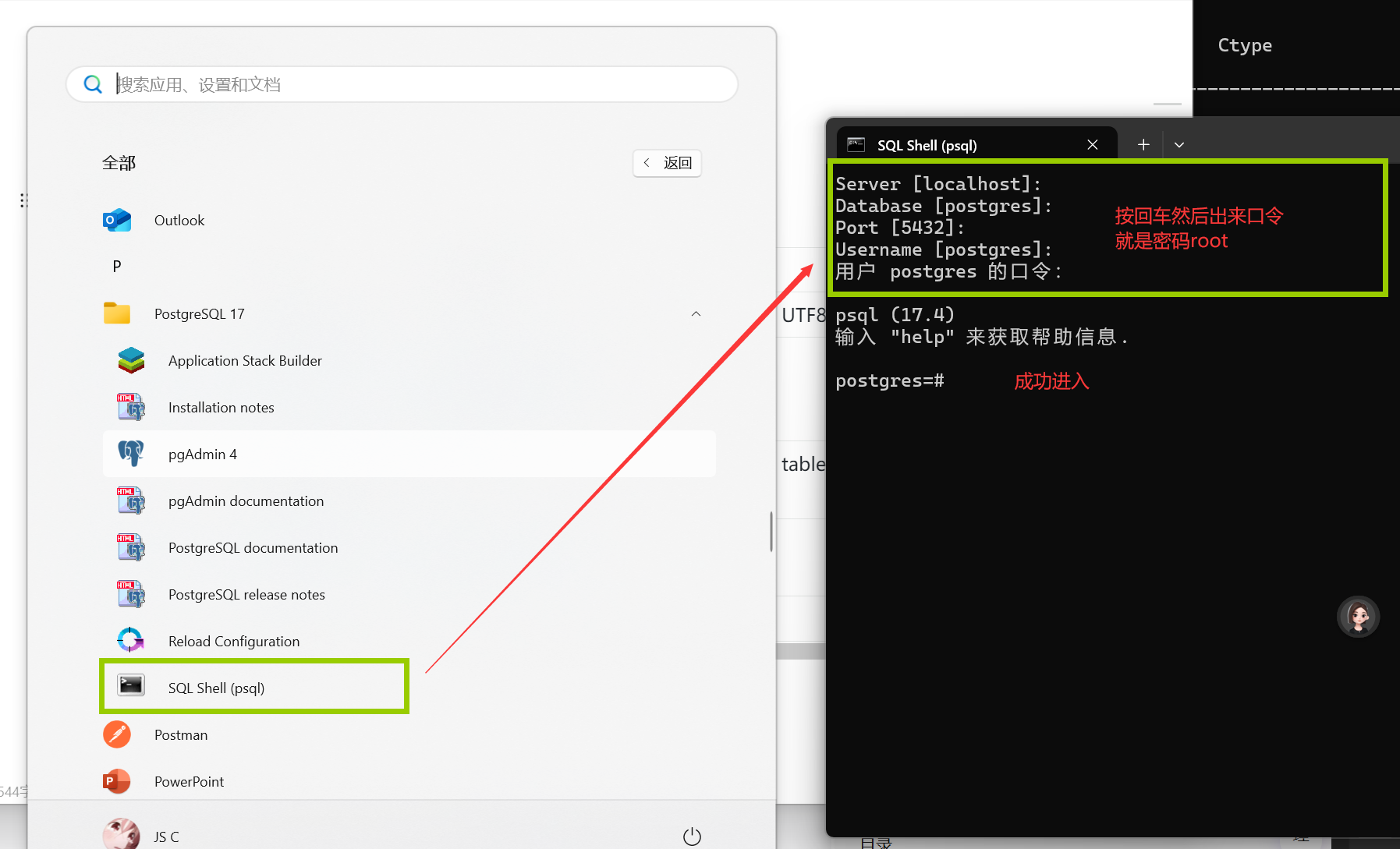Select pgAdmin documentation entry text
1400x849 pixels.
[246, 501]
